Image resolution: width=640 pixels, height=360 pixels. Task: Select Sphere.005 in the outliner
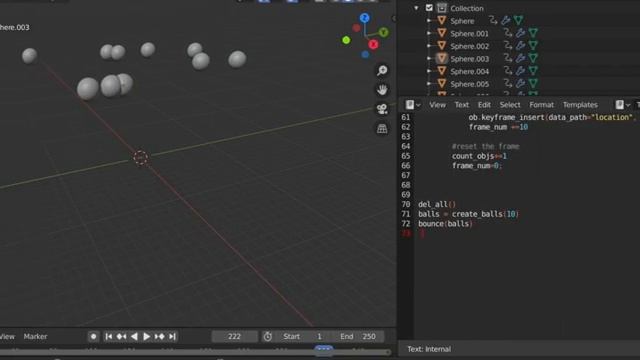point(469,84)
